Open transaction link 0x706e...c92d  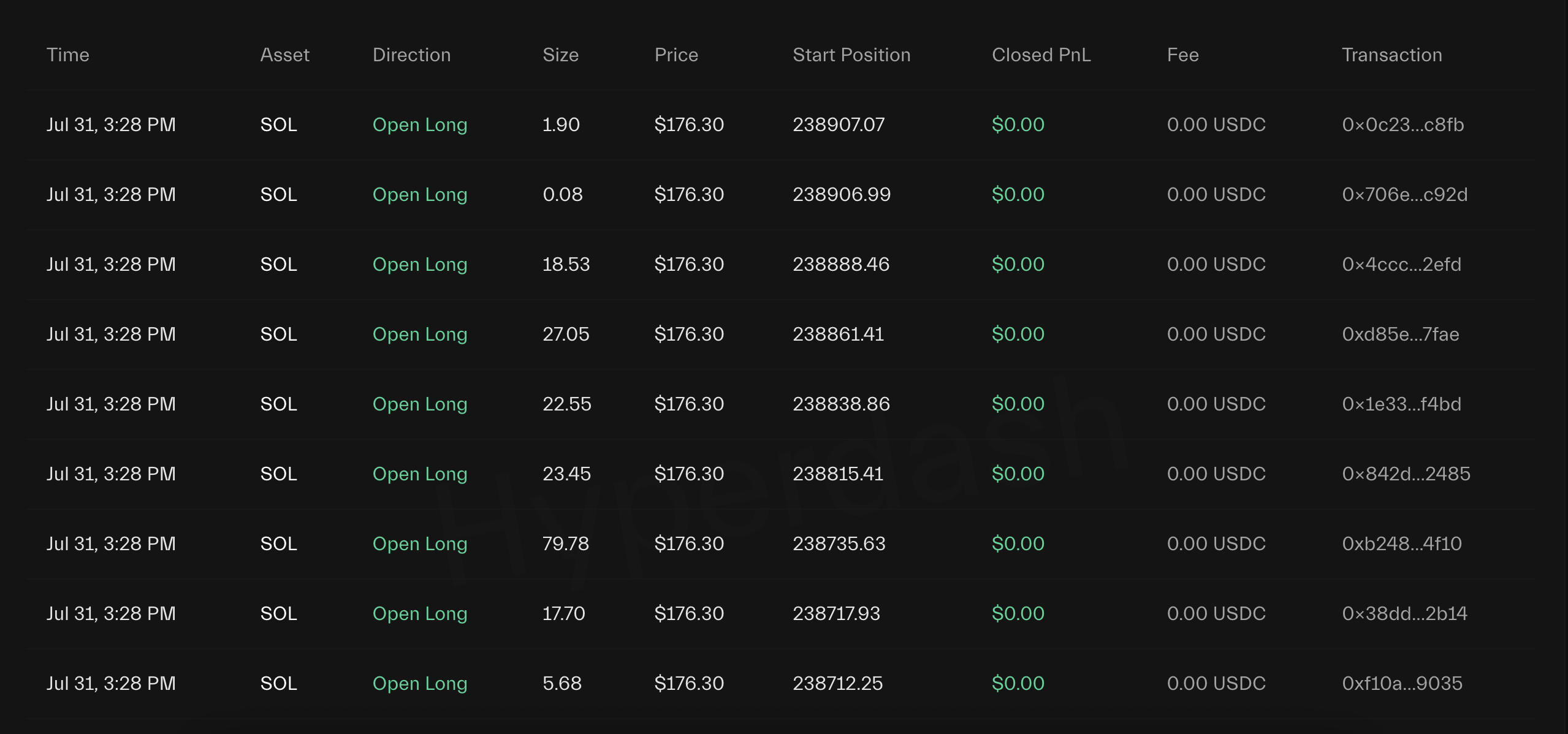tap(1404, 194)
